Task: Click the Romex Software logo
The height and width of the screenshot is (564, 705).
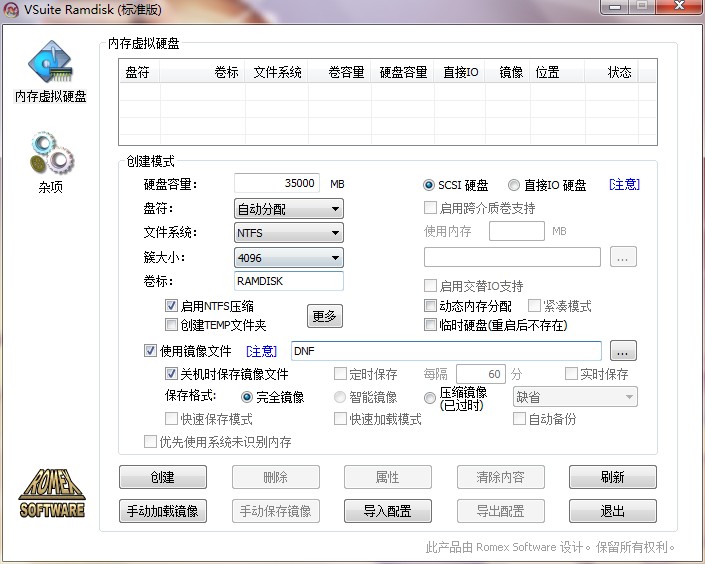Action: point(52,492)
